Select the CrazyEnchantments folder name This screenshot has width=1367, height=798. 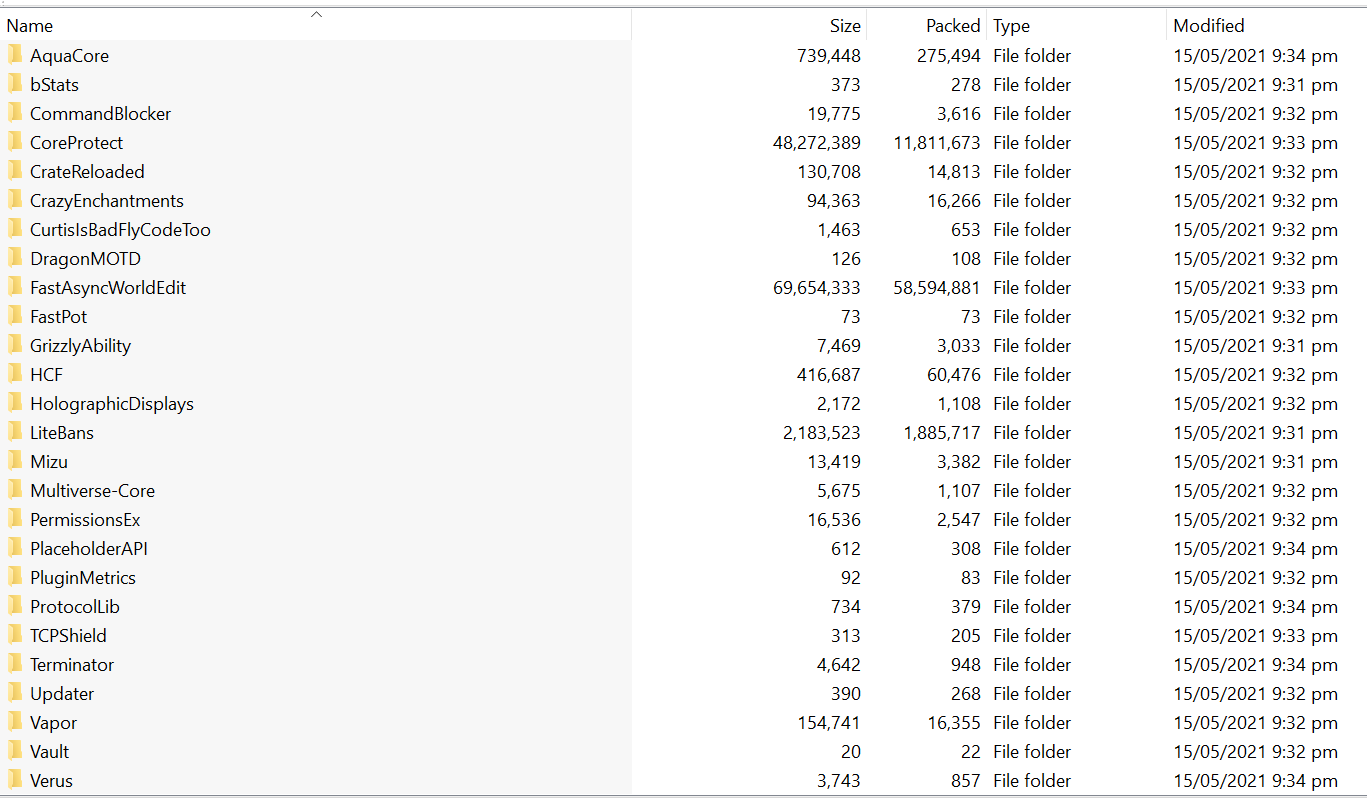tap(107, 201)
